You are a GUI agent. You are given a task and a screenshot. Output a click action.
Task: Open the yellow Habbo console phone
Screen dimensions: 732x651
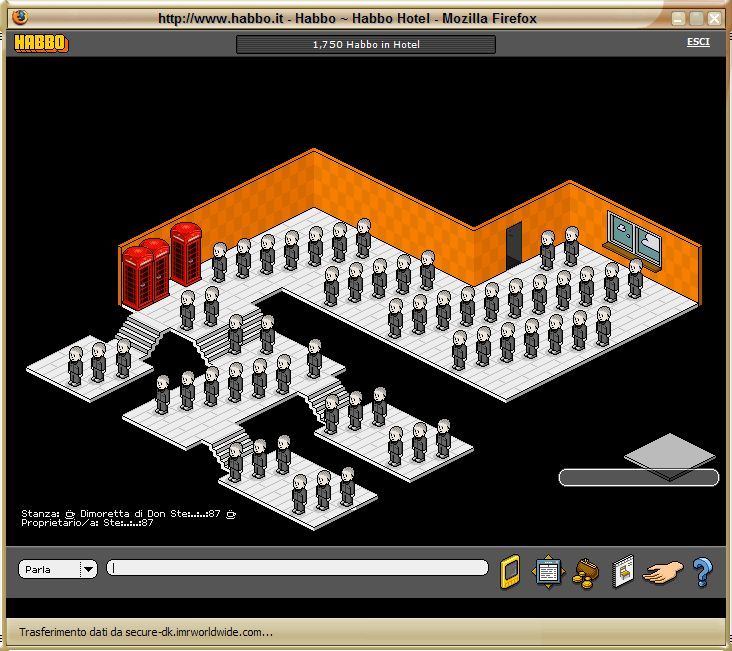pyautogui.click(x=510, y=571)
